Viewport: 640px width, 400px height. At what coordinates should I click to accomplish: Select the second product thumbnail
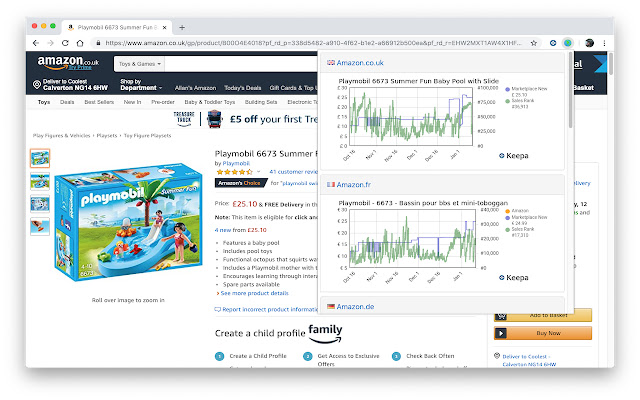pos(40,181)
